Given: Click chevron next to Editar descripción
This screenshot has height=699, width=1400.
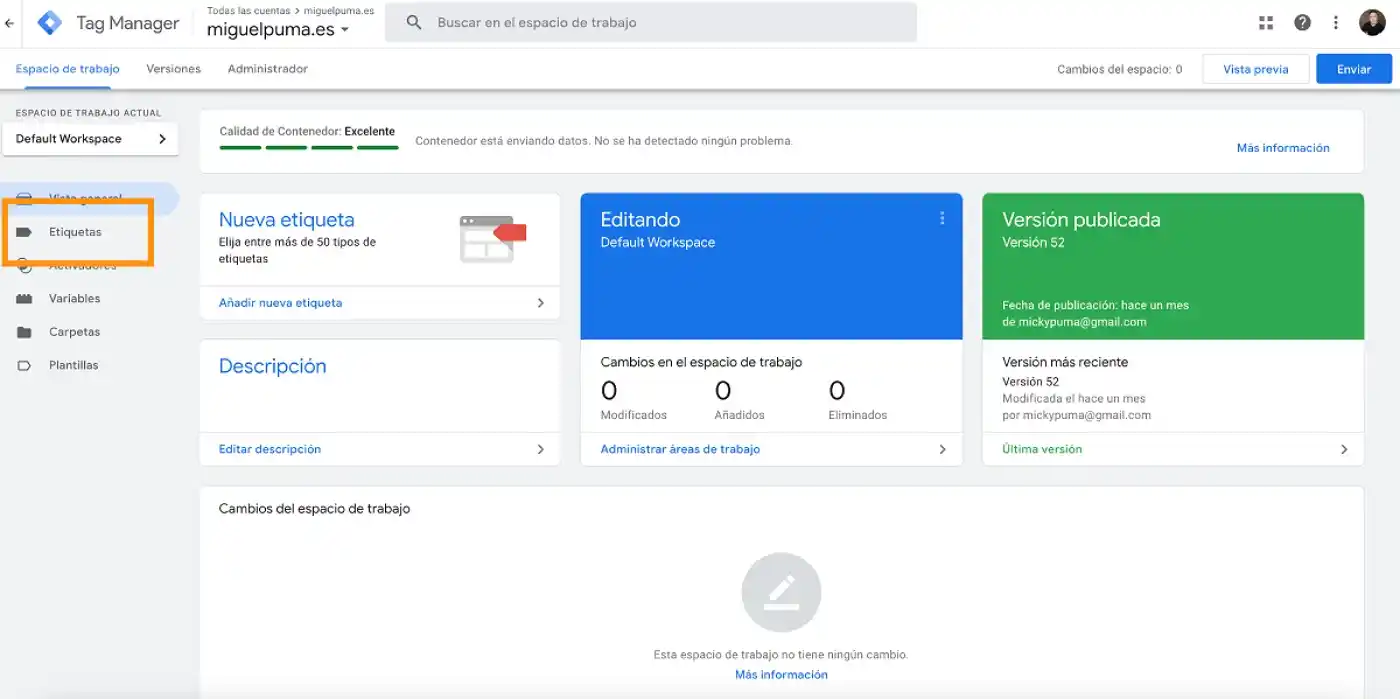Looking at the screenshot, I should pos(540,450).
